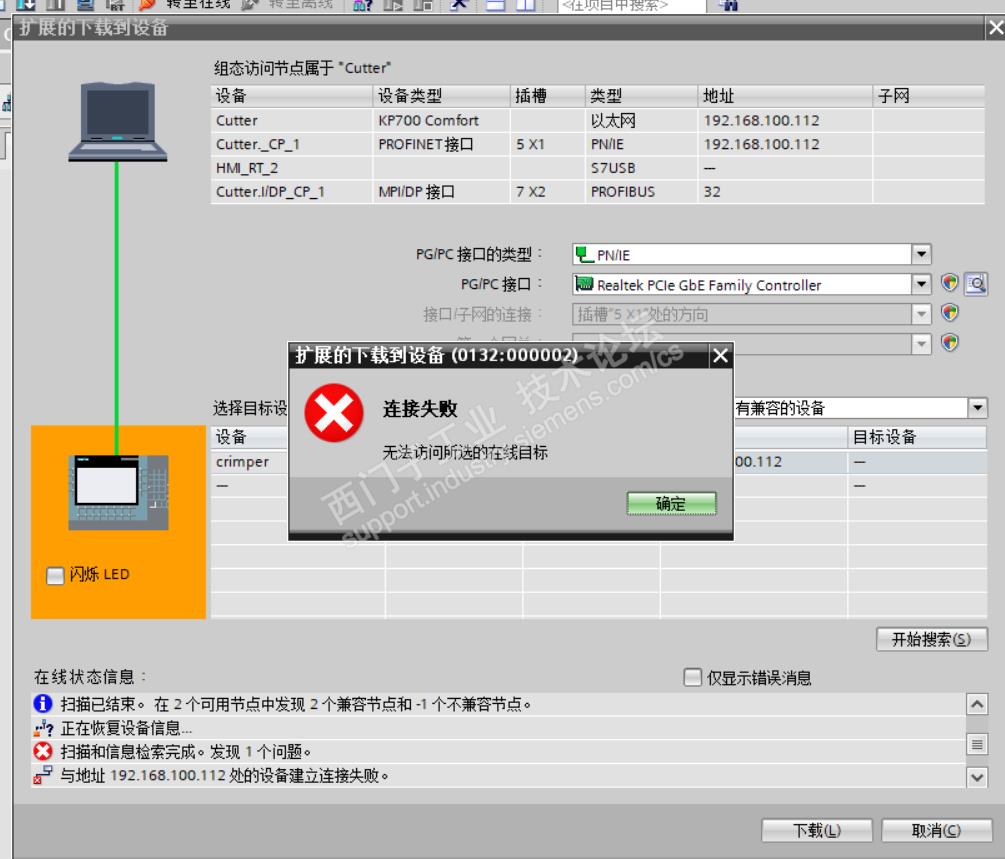Click the shield icon beside the first gateway row
This screenshot has height=859, width=1005.
949,343
